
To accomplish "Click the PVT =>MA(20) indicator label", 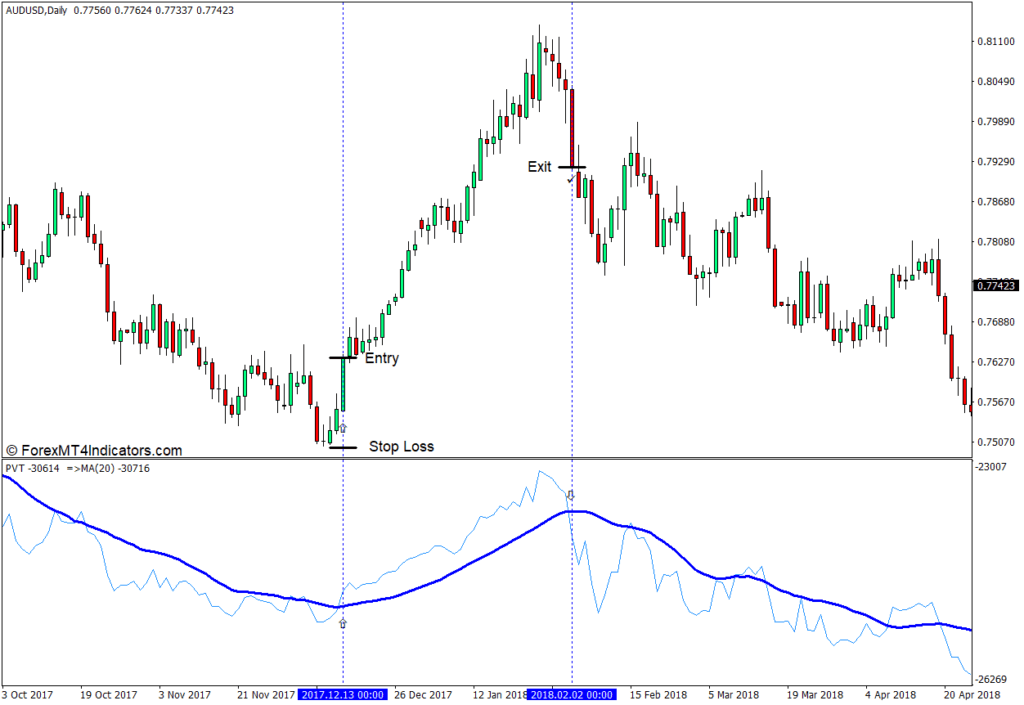I will 76,468.
